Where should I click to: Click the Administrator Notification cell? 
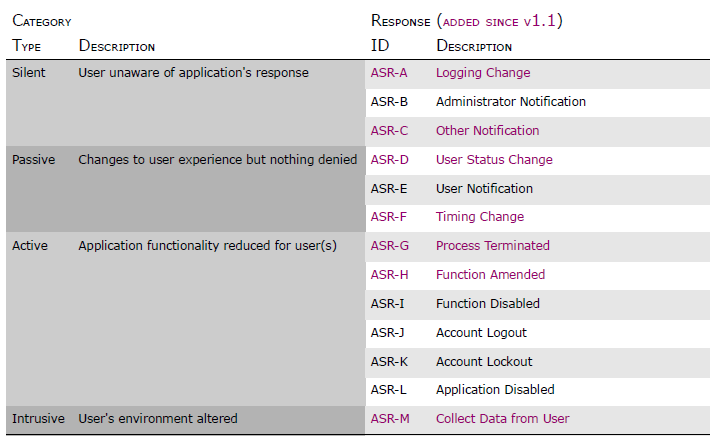[511, 102]
